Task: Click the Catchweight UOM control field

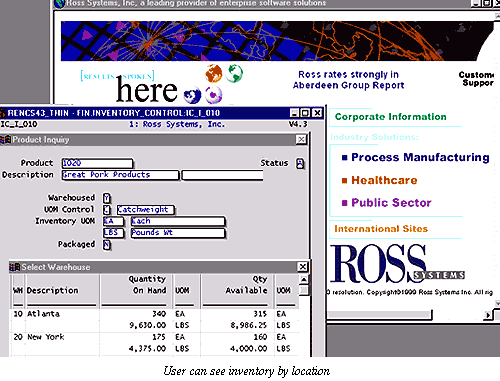Action: pos(146,210)
